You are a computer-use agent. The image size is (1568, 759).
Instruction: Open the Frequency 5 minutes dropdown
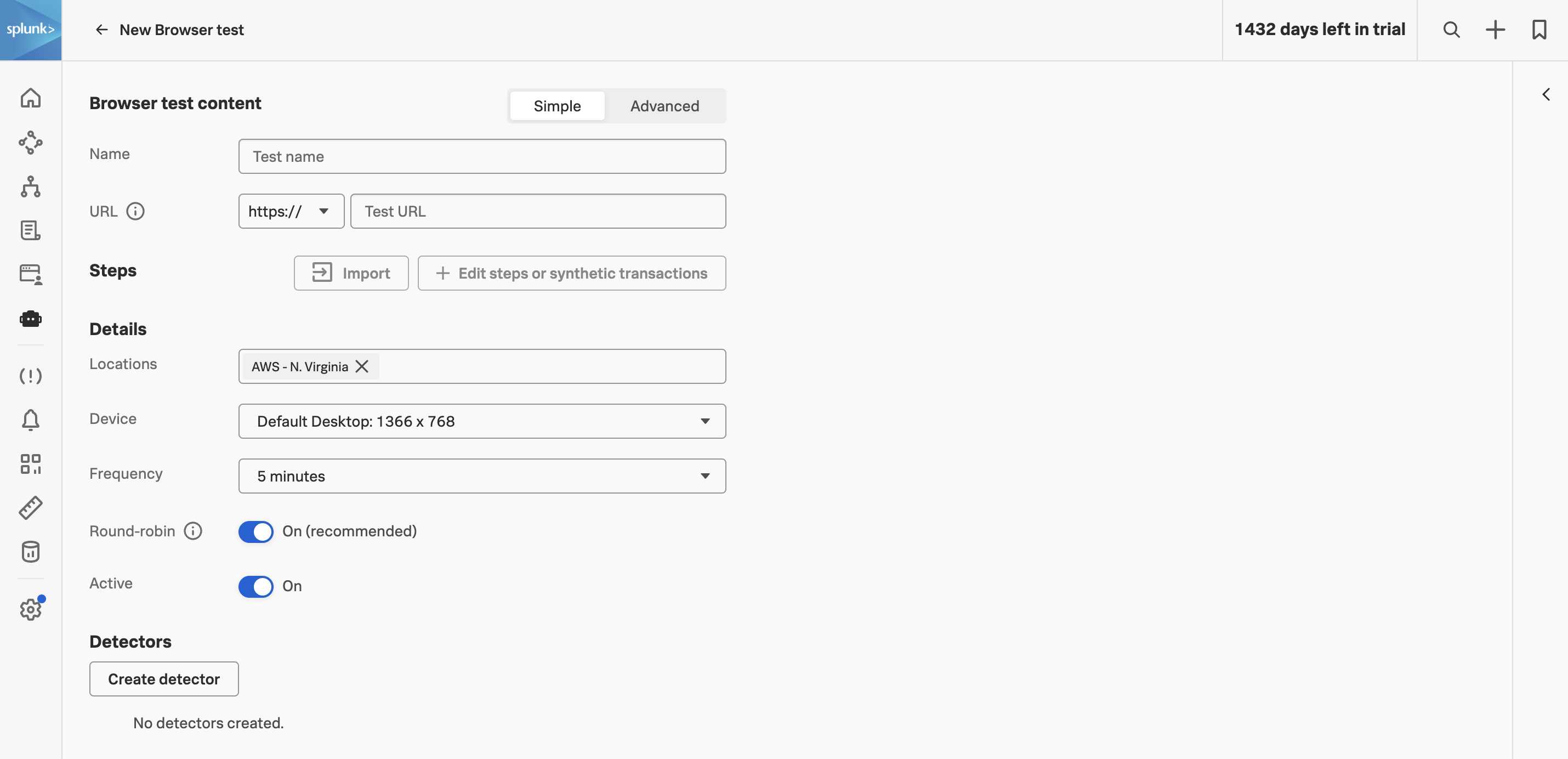tap(481, 476)
